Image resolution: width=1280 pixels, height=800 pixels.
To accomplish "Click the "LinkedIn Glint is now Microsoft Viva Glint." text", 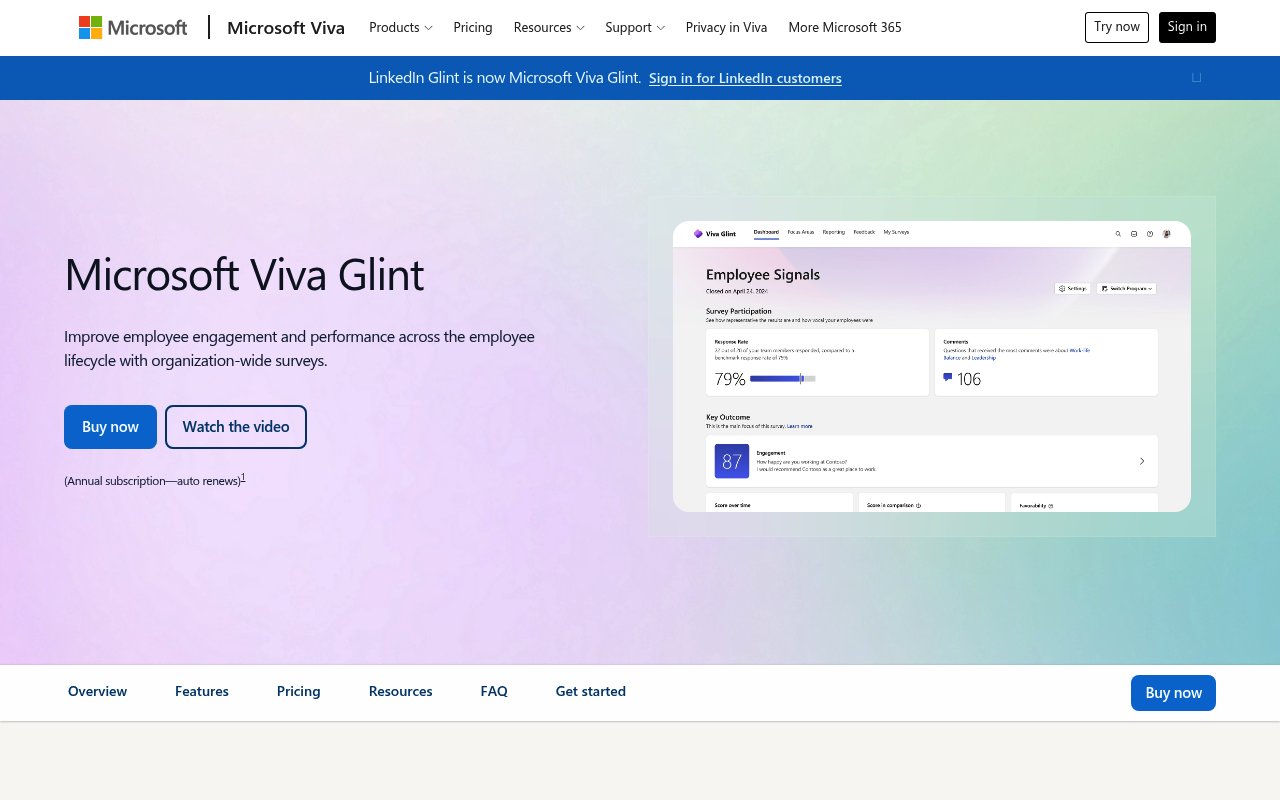I will click(505, 78).
